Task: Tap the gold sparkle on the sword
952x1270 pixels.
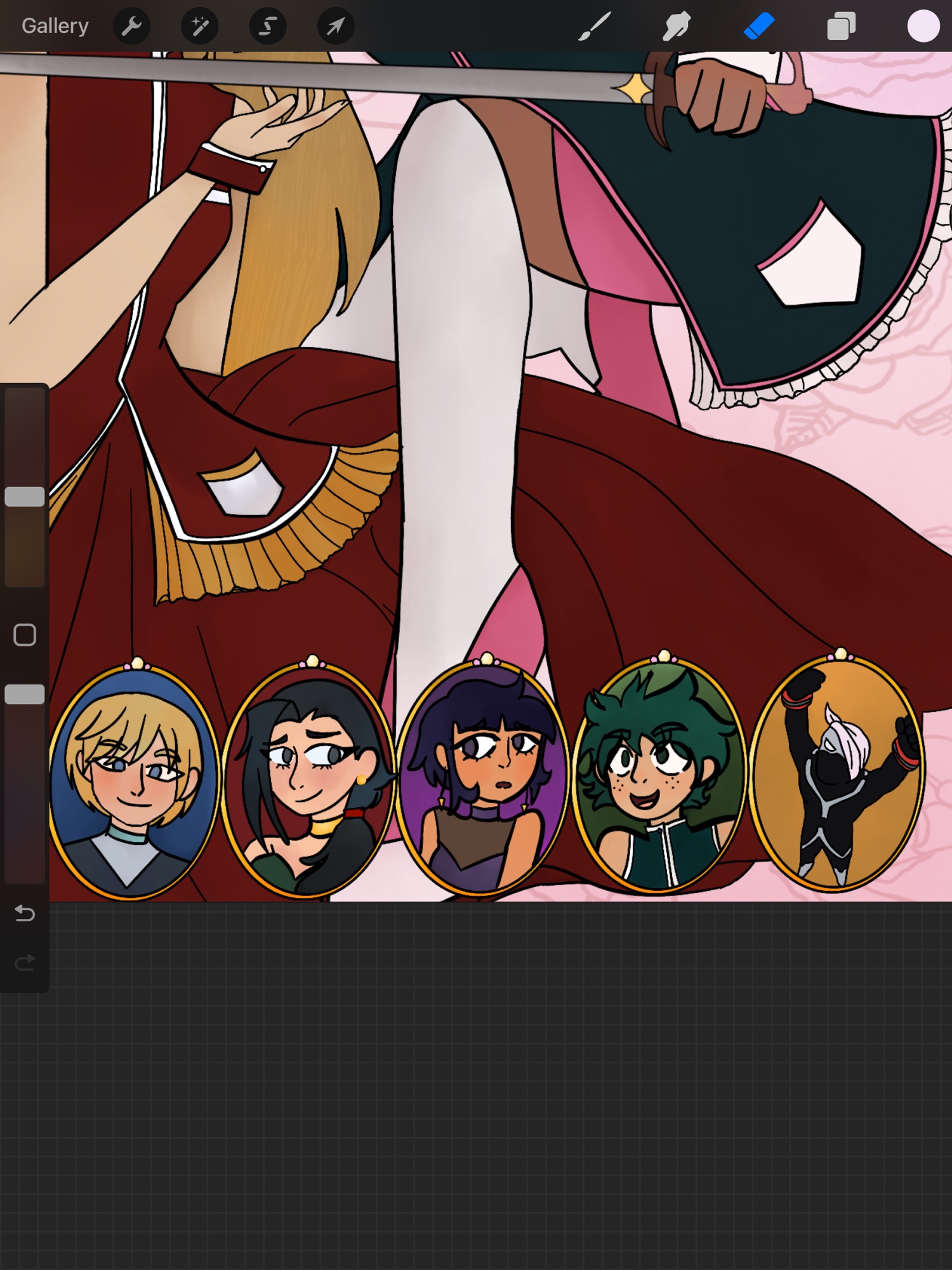Action: coord(635,89)
